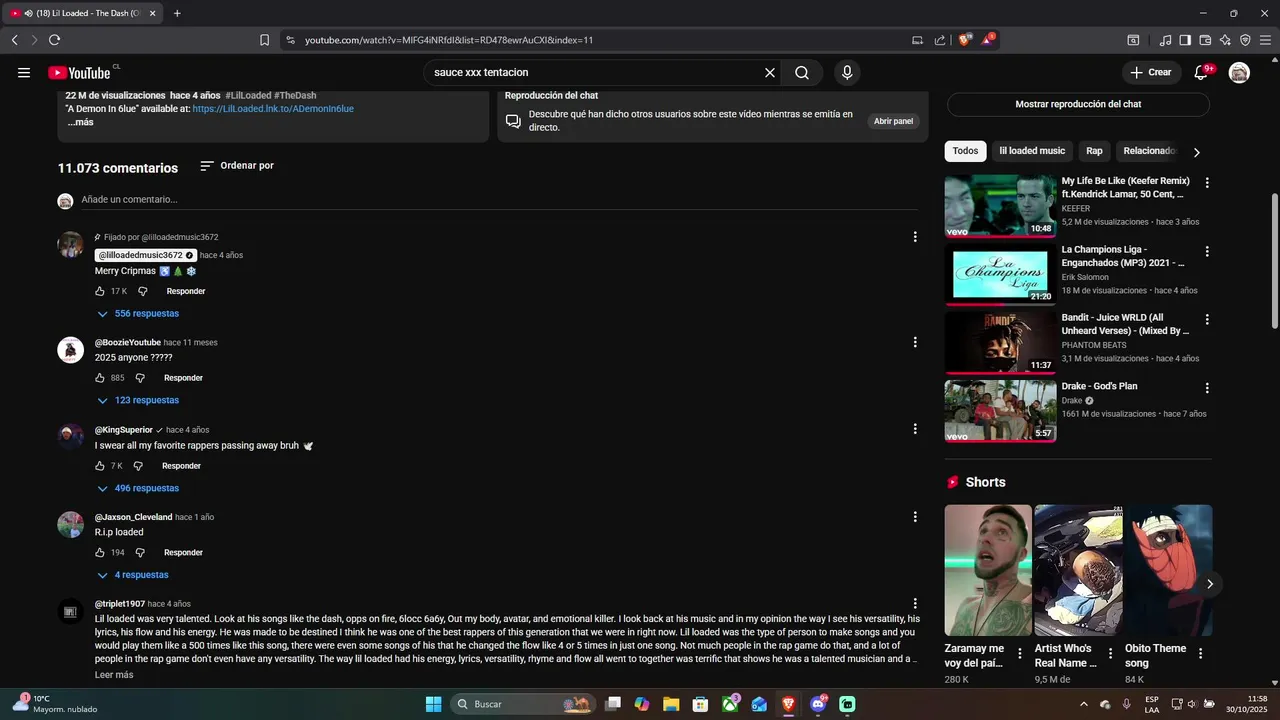Open options menu for KingSuperior comment
Image resolution: width=1280 pixels, height=720 pixels.
(914, 429)
